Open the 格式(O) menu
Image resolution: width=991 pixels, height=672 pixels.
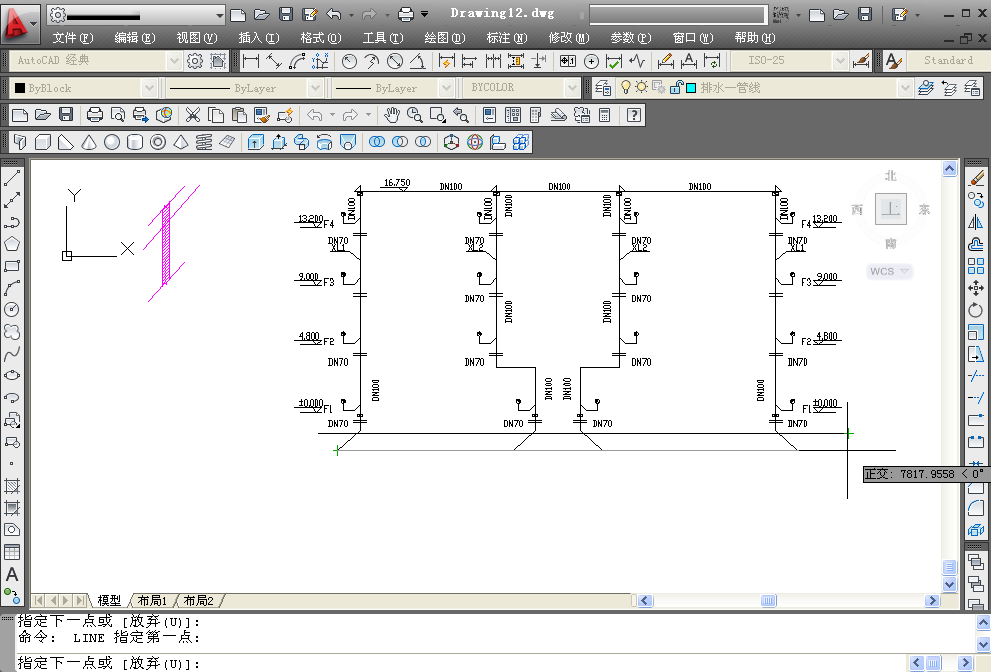pos(320,38)
